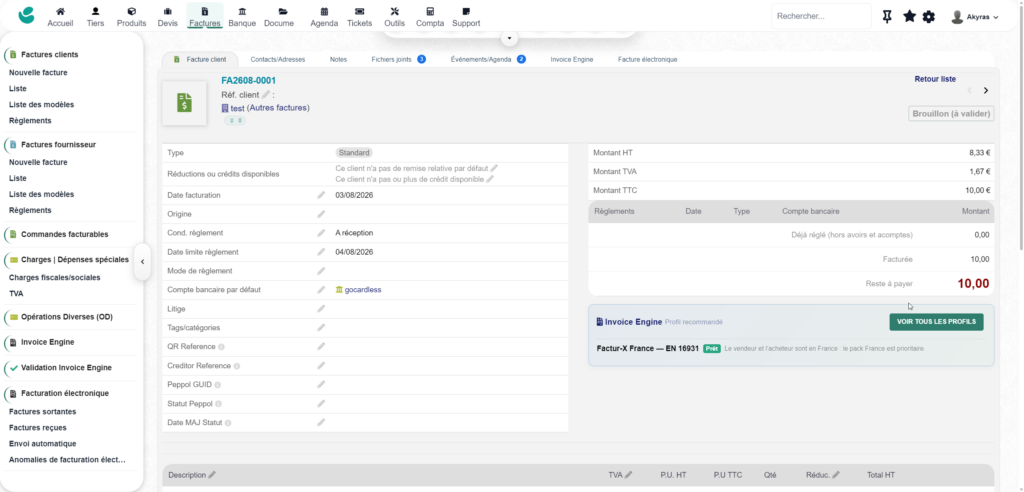Image resolution: width=1024 pixels, height=492 pixels.
Task: Open the Banque menu icon
Action: click(242, 11)
